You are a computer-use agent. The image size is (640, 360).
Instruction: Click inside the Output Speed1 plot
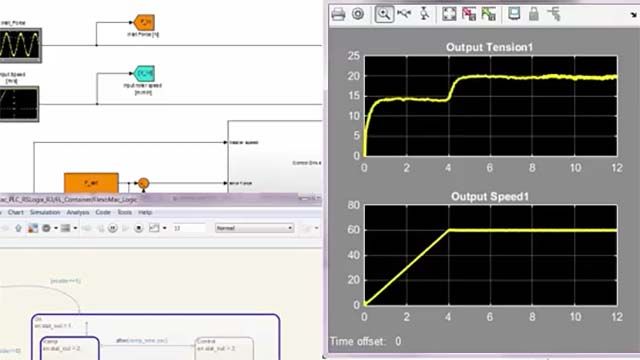(491, 256)
